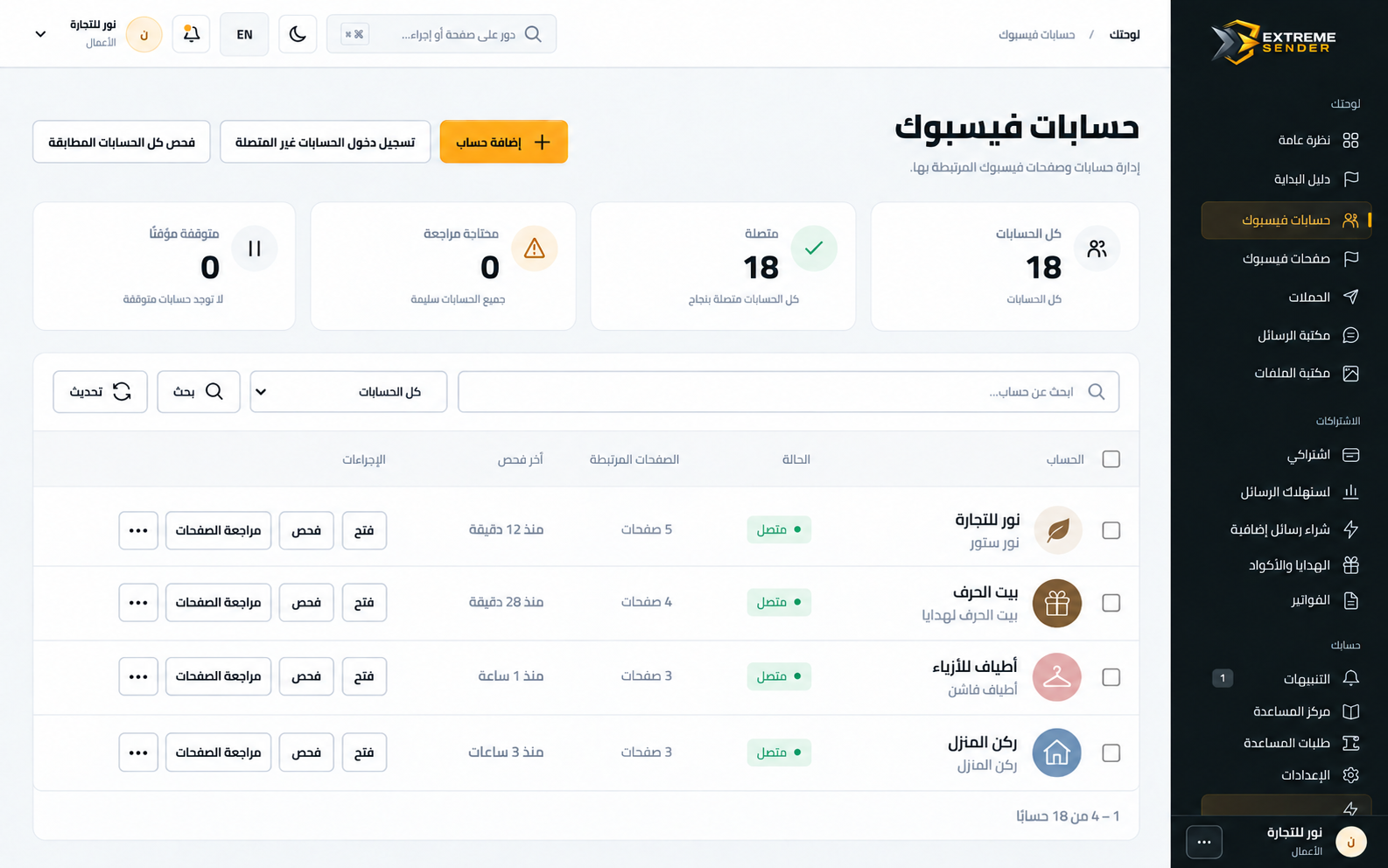Click the icon beside طلبات المساعدة
This screenshot has width=1388, height=868.
(1350, 743)
